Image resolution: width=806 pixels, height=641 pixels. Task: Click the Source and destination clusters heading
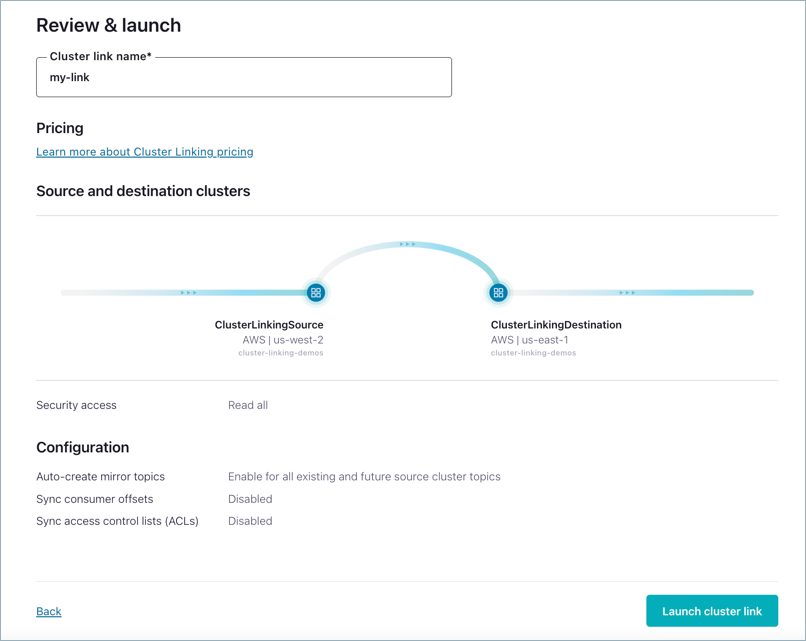pos(142,190)
